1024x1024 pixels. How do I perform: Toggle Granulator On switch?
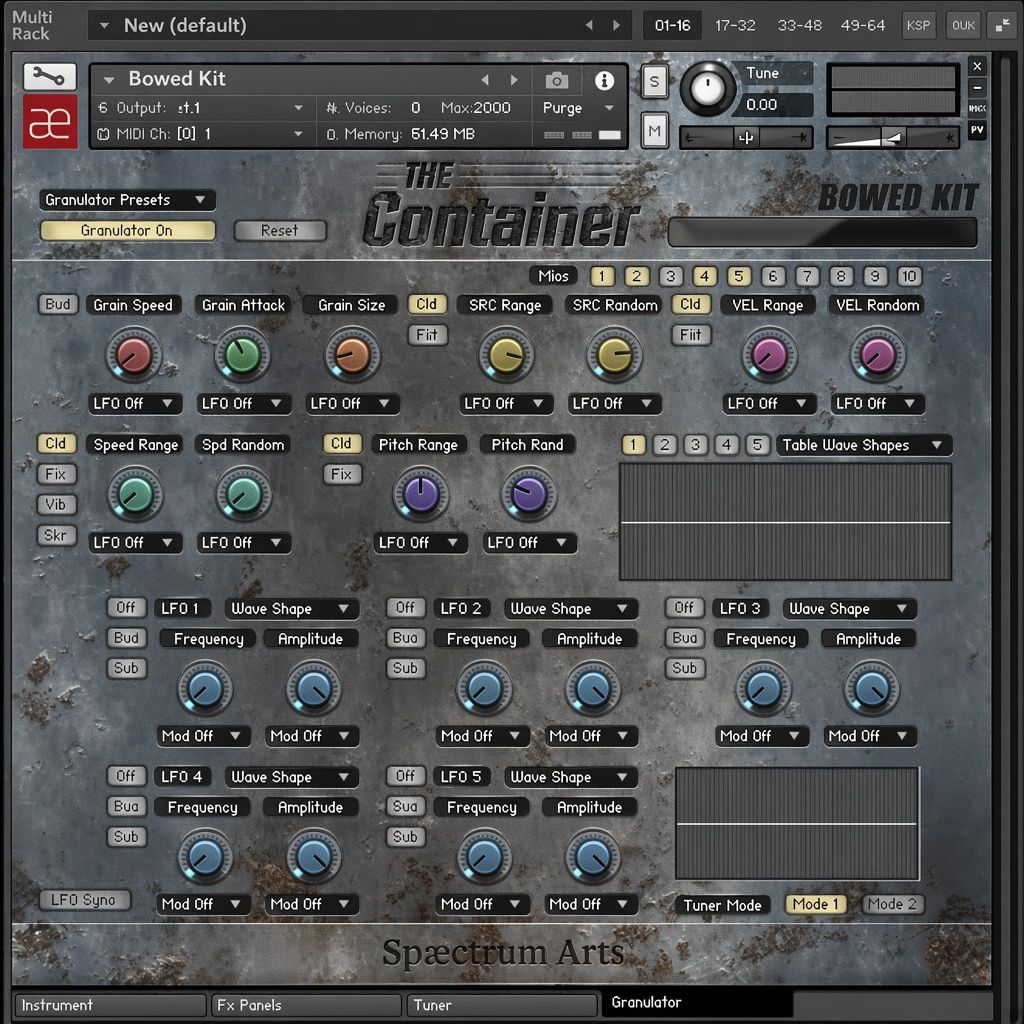click(x=127, y=231)
